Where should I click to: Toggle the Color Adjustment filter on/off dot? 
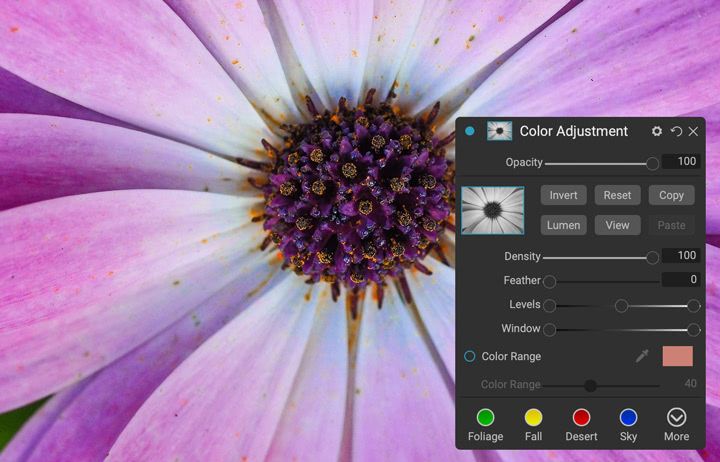469,131
